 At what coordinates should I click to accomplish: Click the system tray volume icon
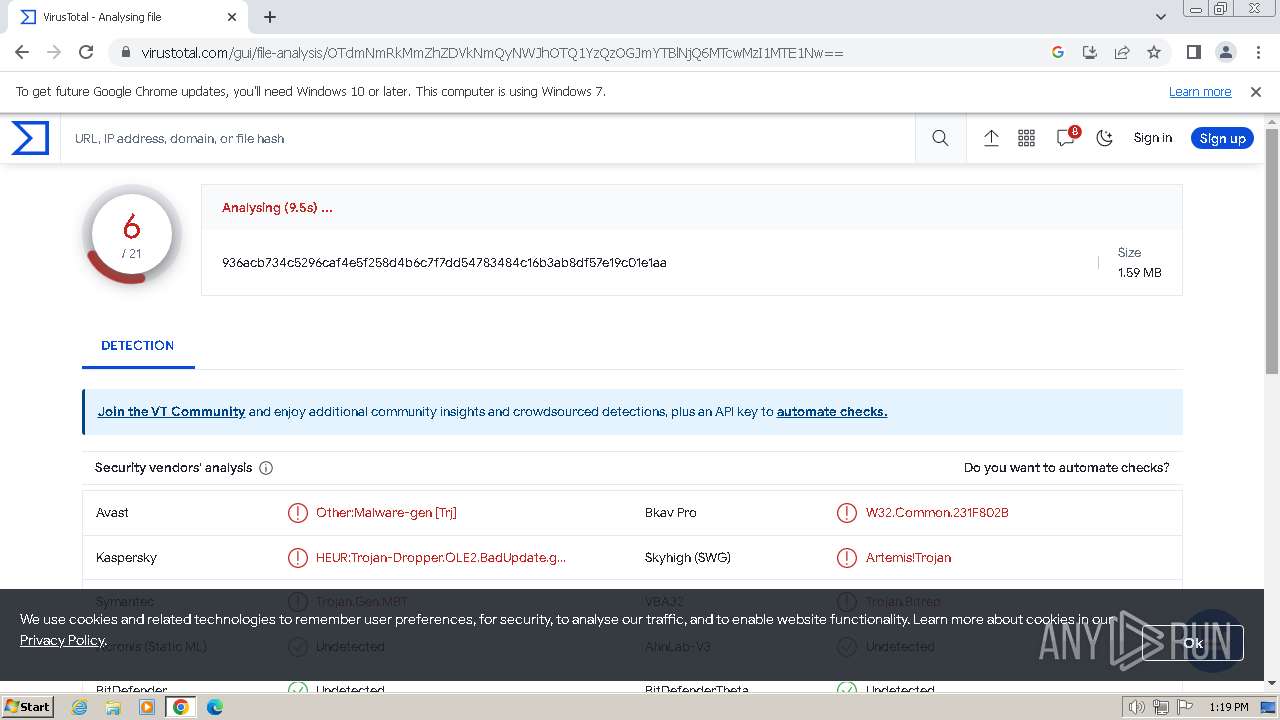(1136, 707)
